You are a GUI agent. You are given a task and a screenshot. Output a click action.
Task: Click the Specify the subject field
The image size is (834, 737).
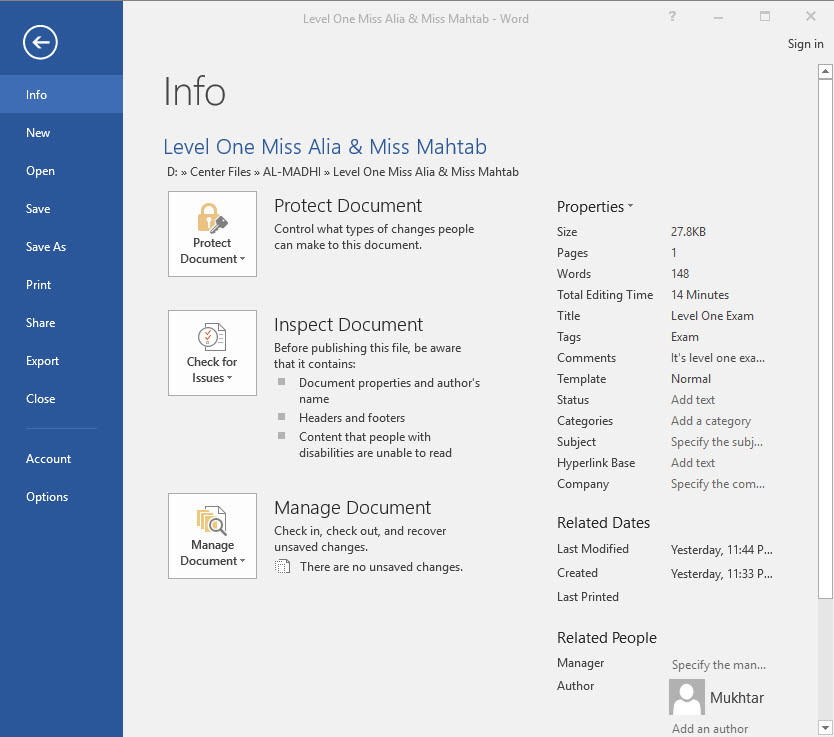[716, 442]
